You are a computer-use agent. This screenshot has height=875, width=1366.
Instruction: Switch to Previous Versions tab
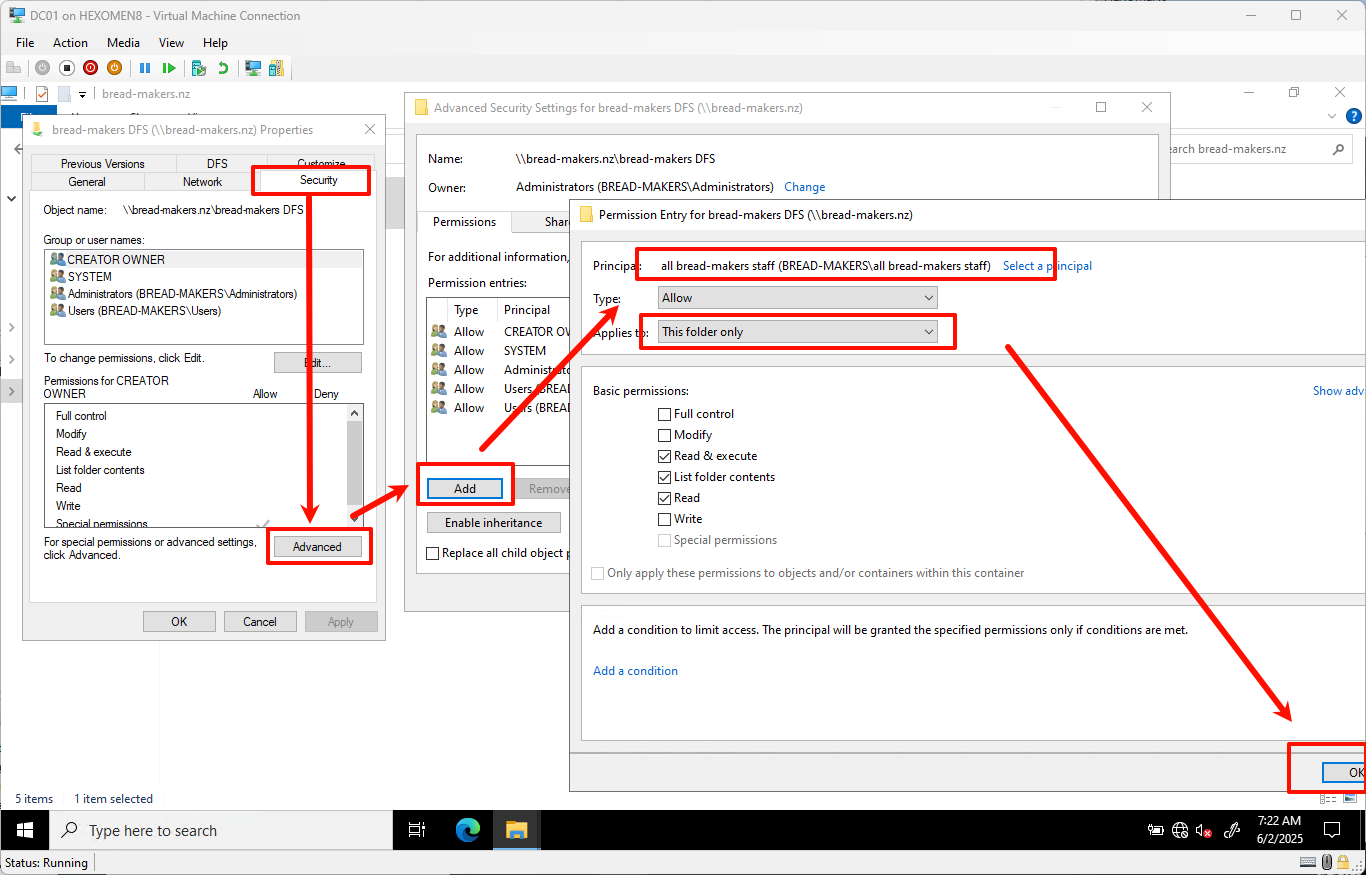click(x=103, y=164)
